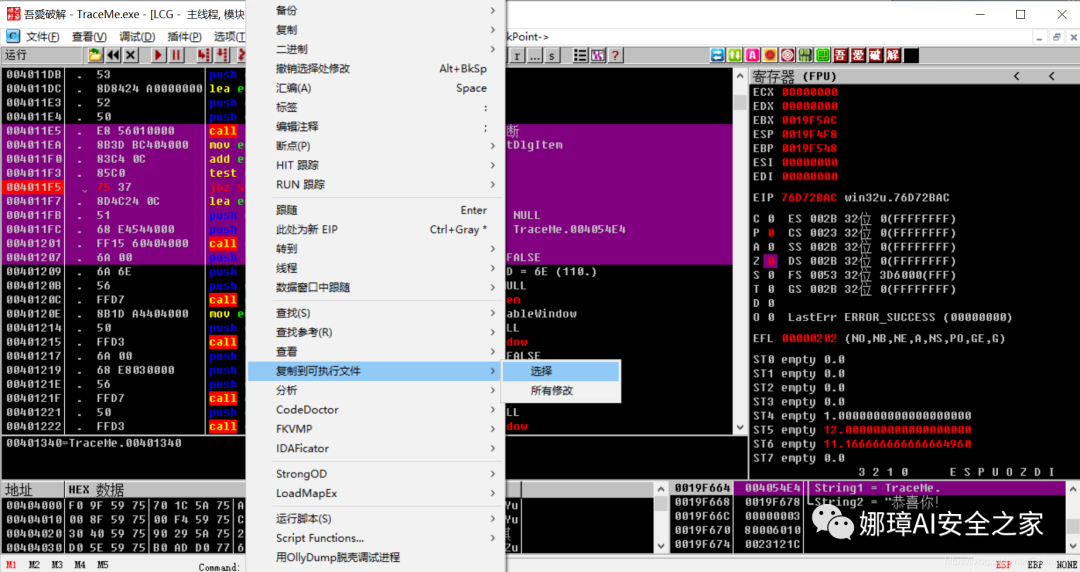Toggle the Z flag value in registers
Screen dimensions: 1080x572
click(x=771, y=261)
